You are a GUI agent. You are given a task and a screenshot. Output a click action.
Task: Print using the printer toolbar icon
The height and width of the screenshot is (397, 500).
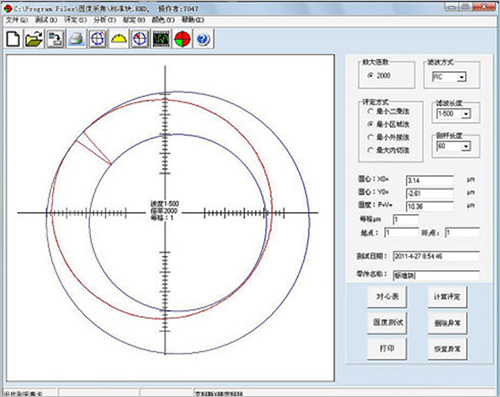(x=76, y=39)
